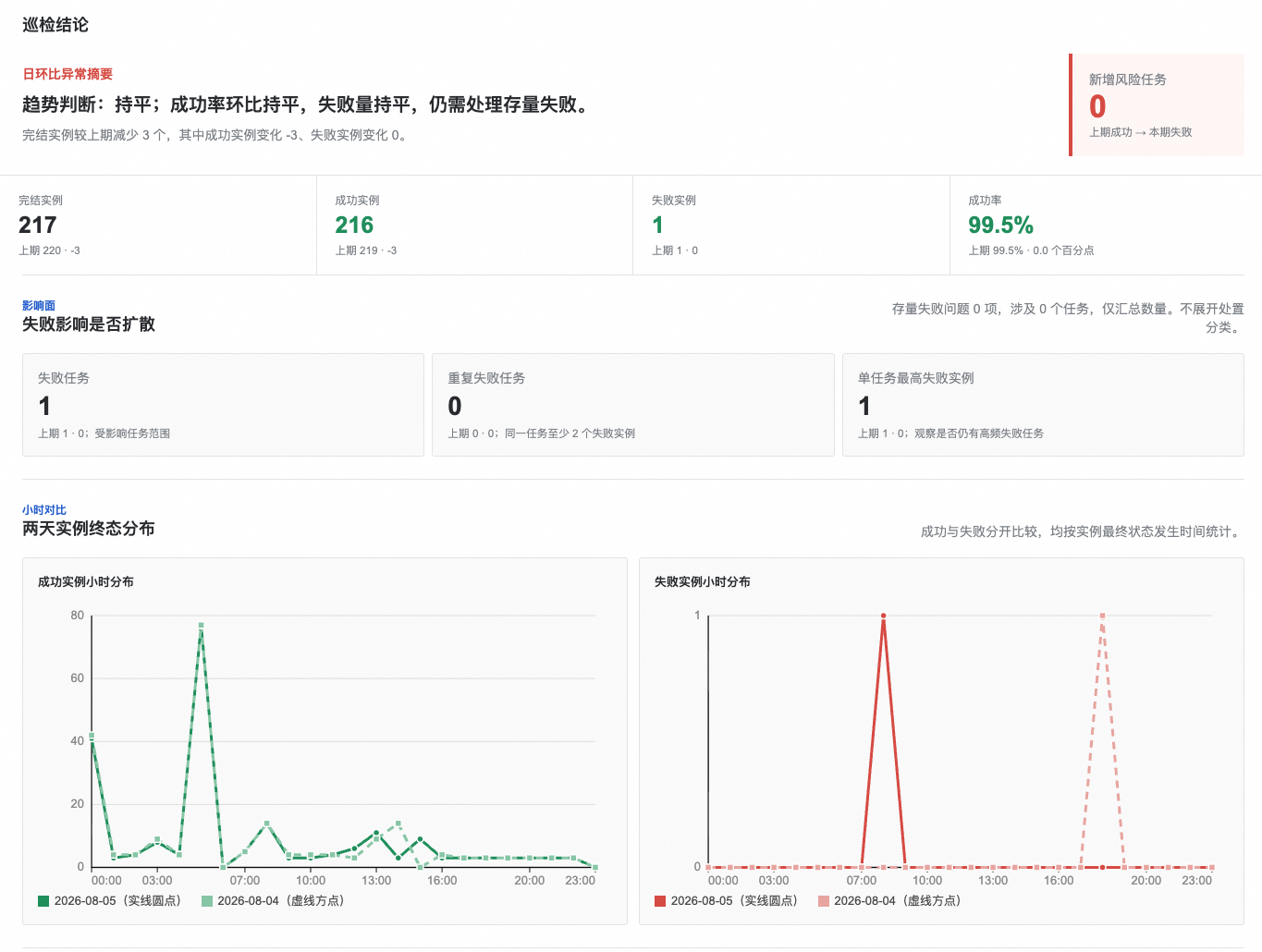The width and height of the screenshot is (1262, 952).
Task: Click the 完结实例 value 217
Action: coord(38,226)
